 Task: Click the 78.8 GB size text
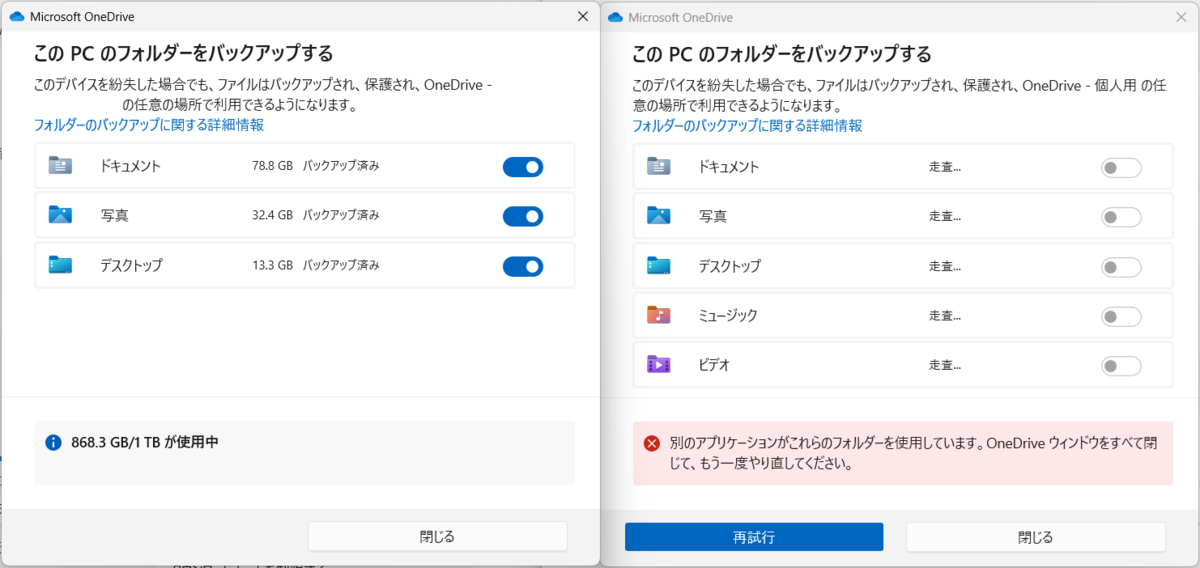272,167
